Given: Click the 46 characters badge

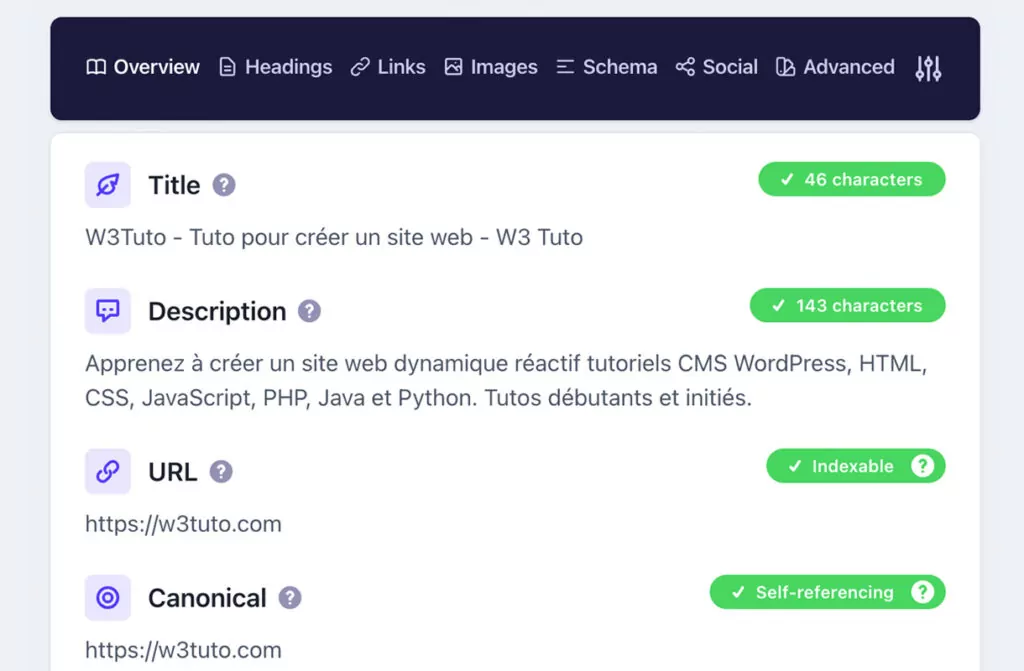Looking at the screenshot, I should pyautogui.click(x=852, y=179).
